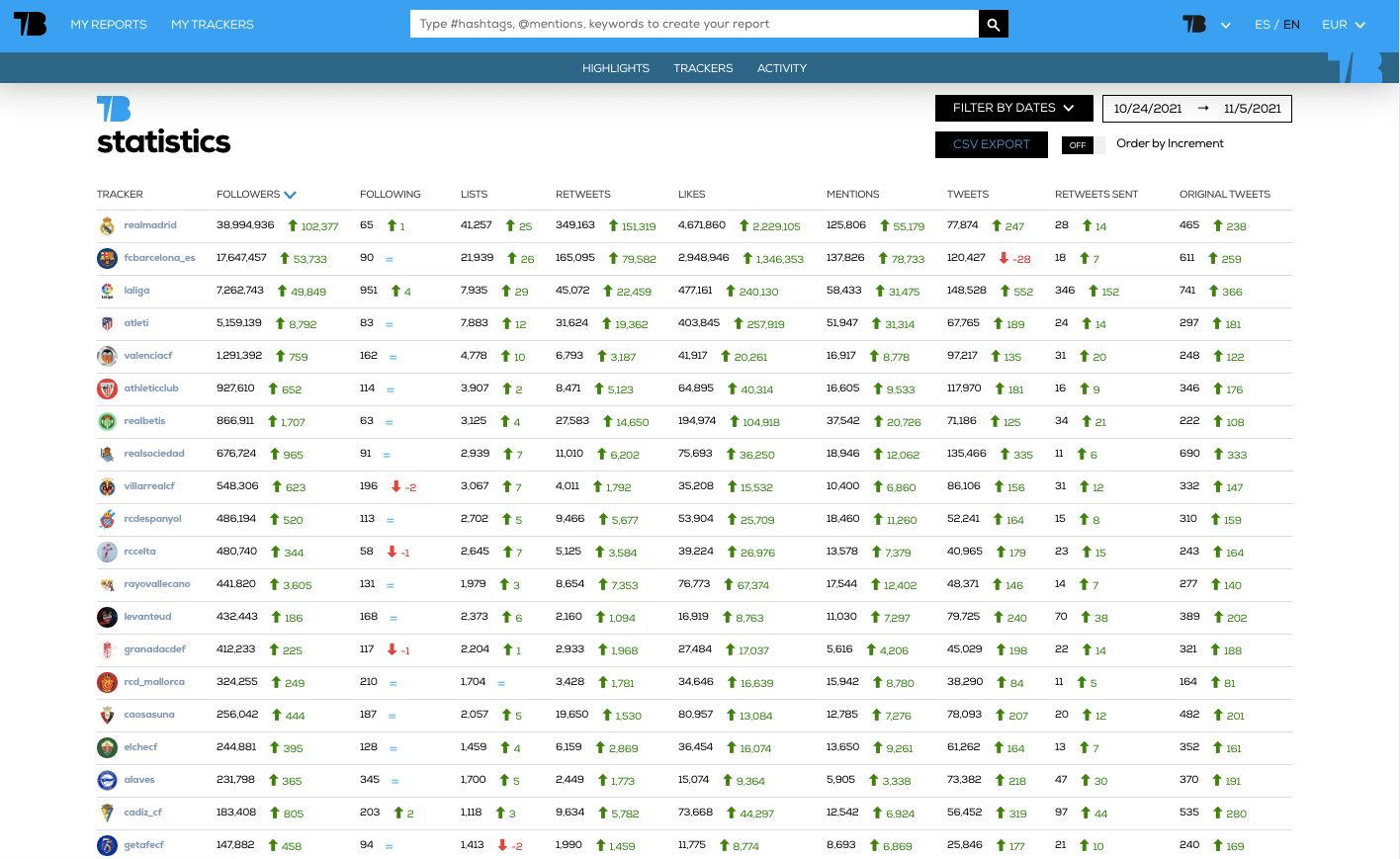This screenshot has height=859, width=1400.
Task: Click laliga likes value 477,161
Action: 695,291
